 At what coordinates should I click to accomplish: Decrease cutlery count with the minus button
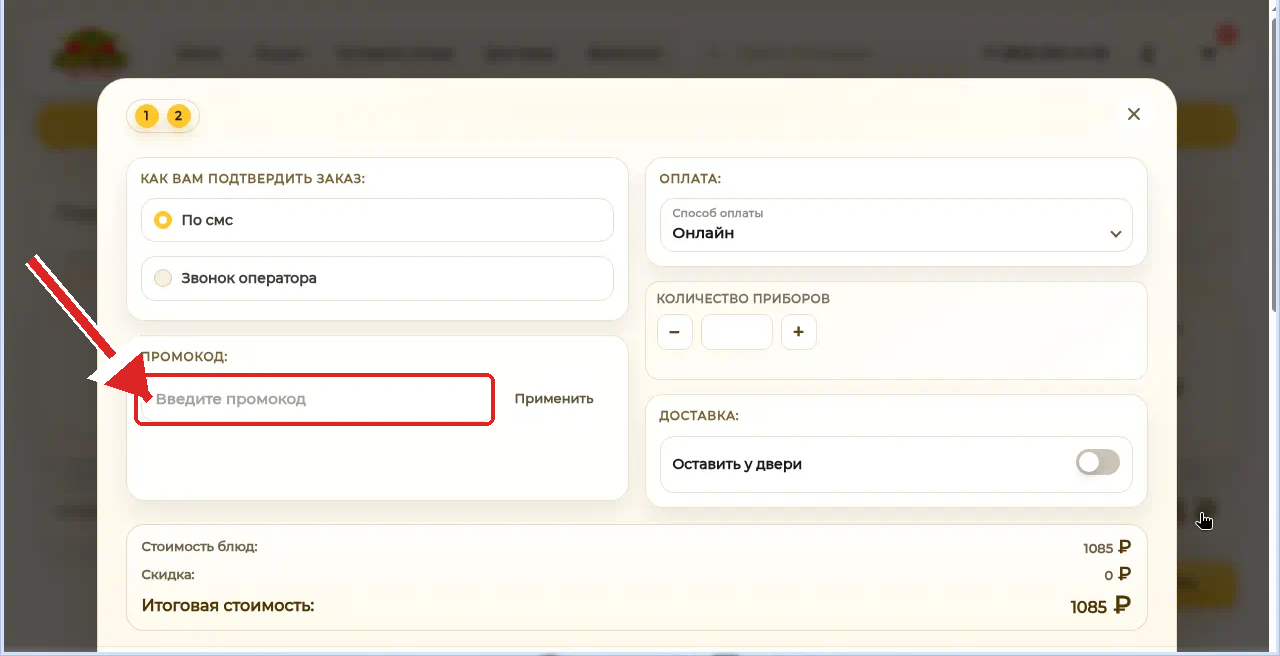pos(675,332)
